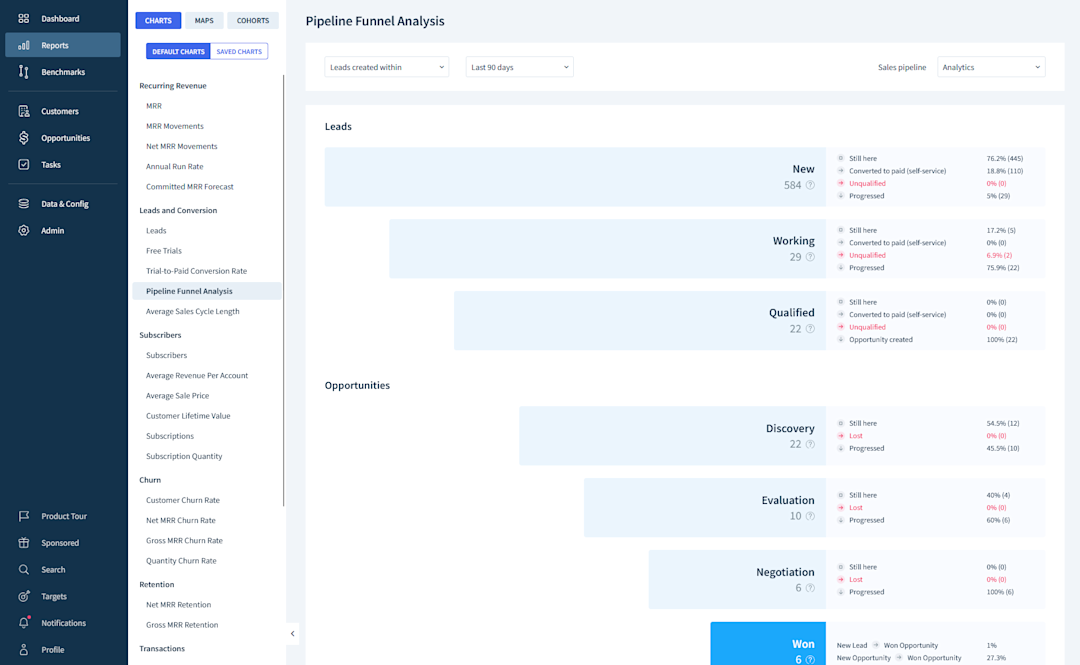Screen dimensions: 1080x665
Task: Open the 'Leads created within' dropdown
Action: [x=386, y=67]
